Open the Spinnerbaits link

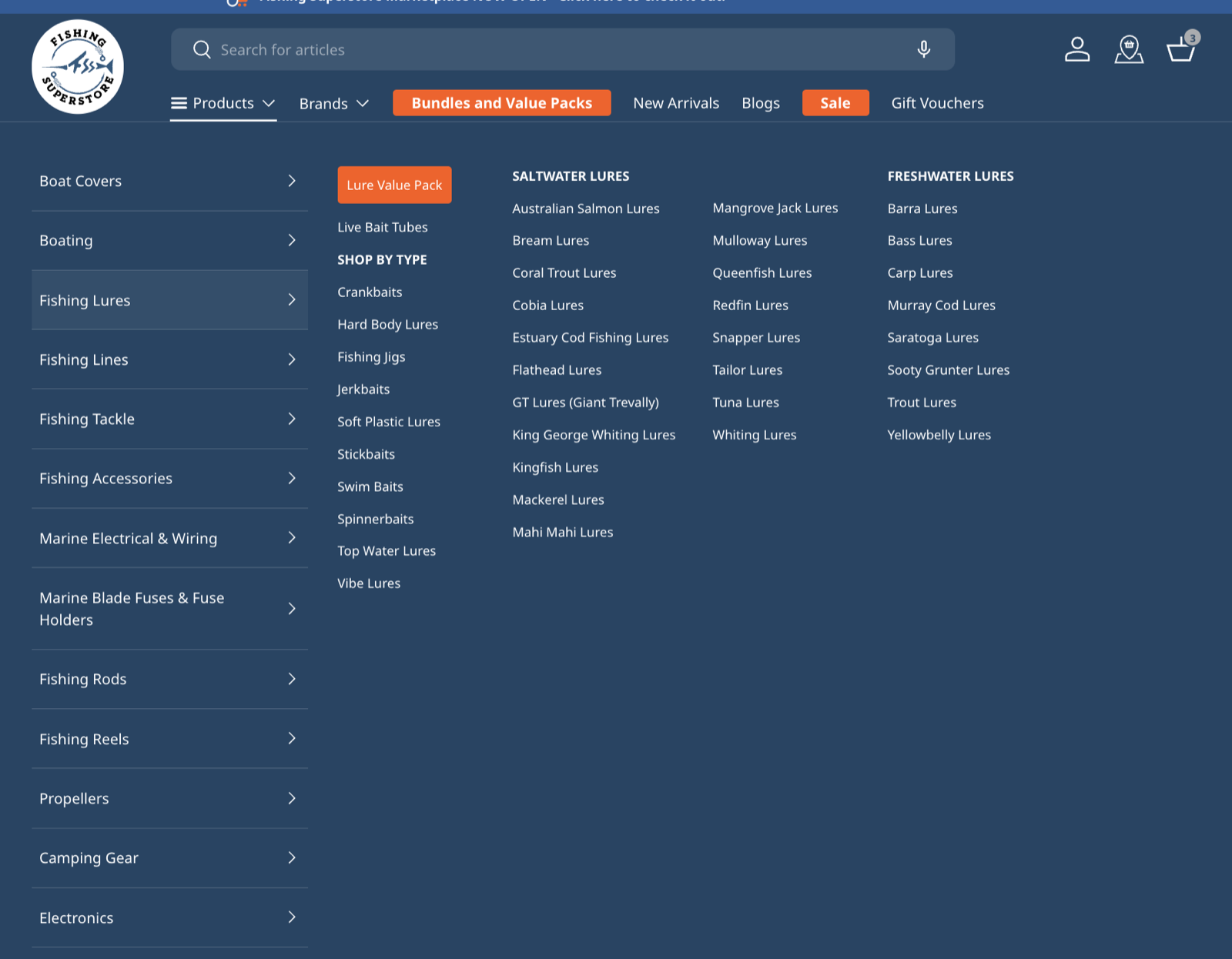click(x=376, y=519)
